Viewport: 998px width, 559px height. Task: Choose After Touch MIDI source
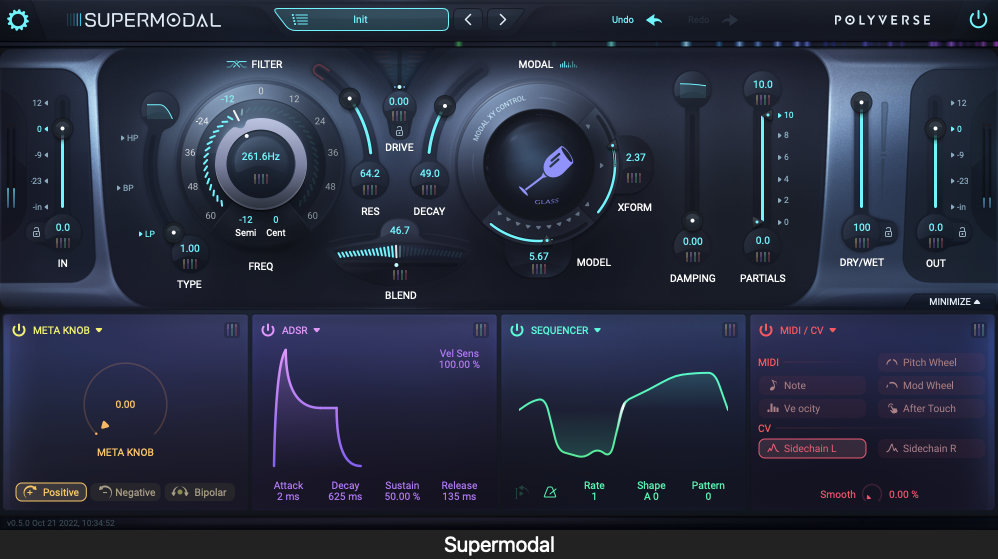point(931,408)
